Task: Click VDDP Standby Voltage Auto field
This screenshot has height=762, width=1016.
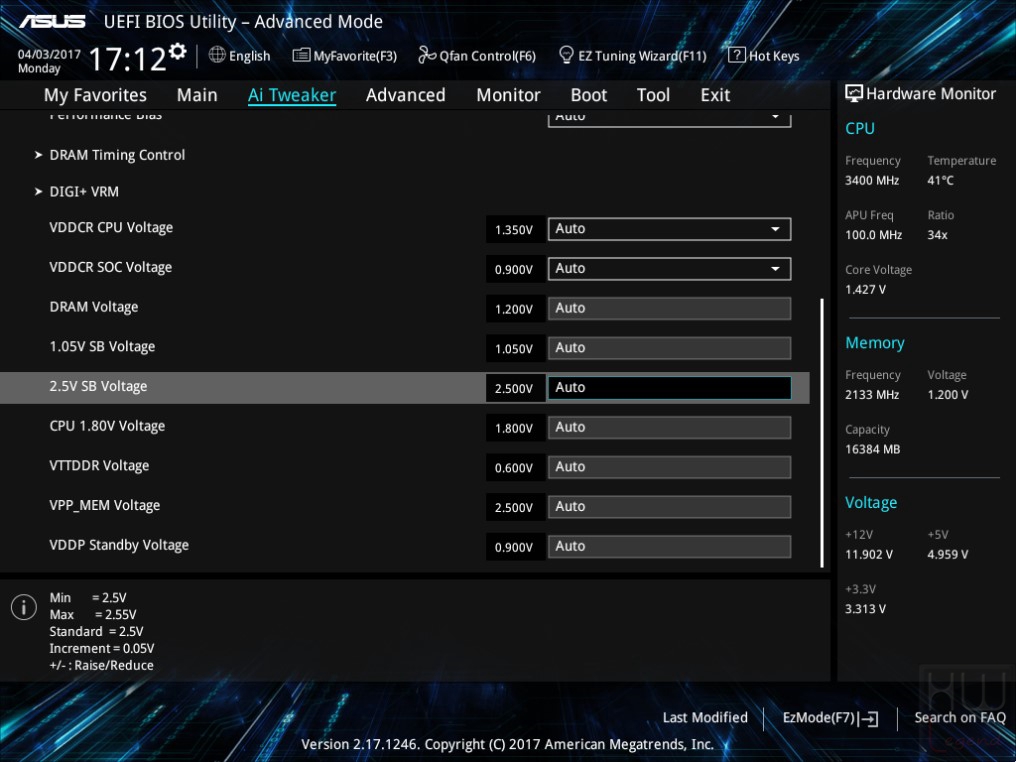Action: [x=669, y=546]
